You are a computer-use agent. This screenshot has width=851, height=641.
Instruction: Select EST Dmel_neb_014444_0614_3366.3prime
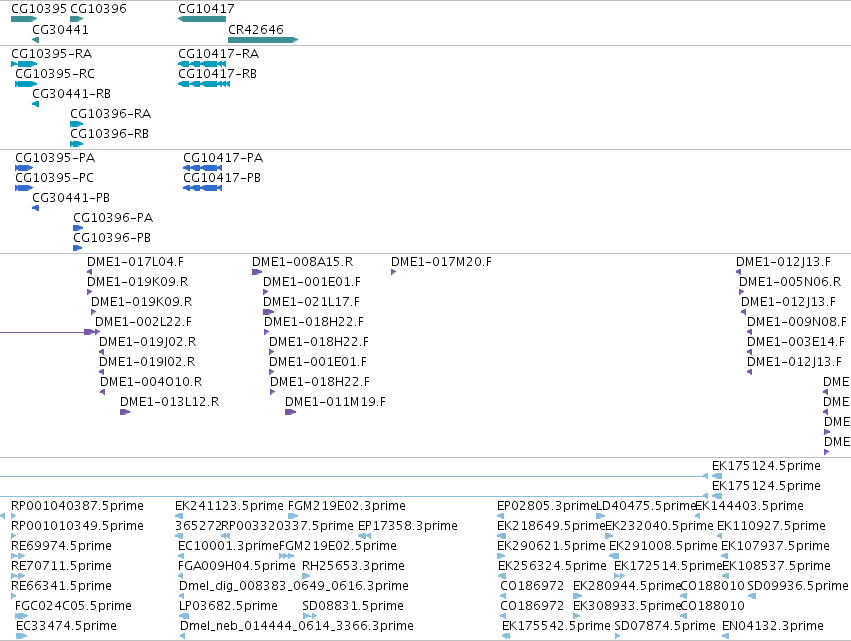(x=297, y=626)
